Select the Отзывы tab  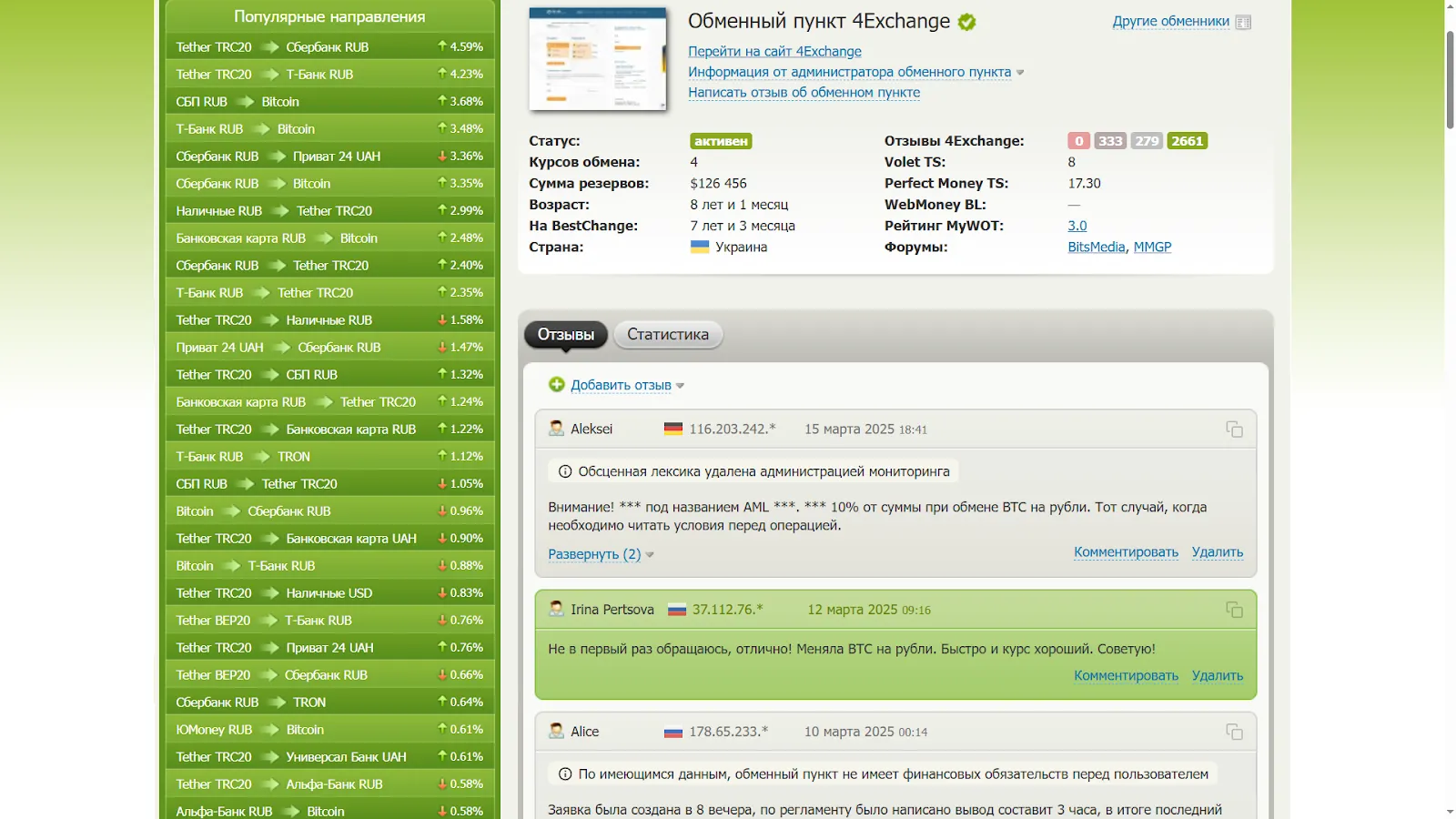[x=566, y=334]
